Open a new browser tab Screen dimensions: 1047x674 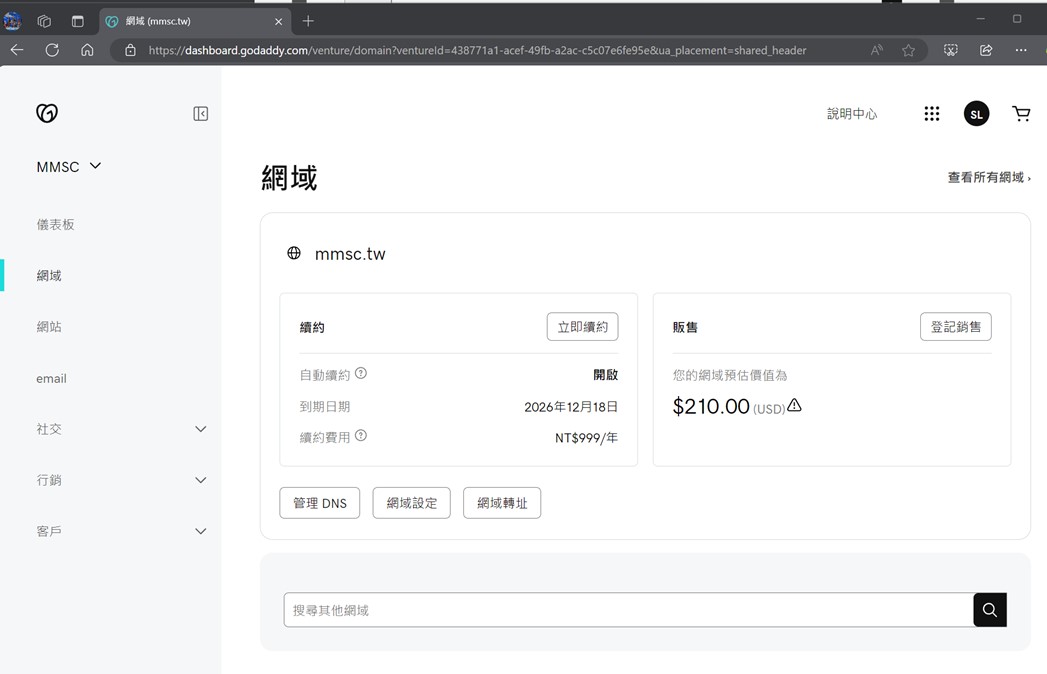click(308, 21)
